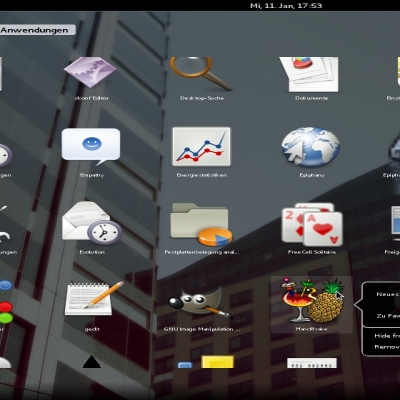Select the 'Zu Fav...' context menu entry

388,316
